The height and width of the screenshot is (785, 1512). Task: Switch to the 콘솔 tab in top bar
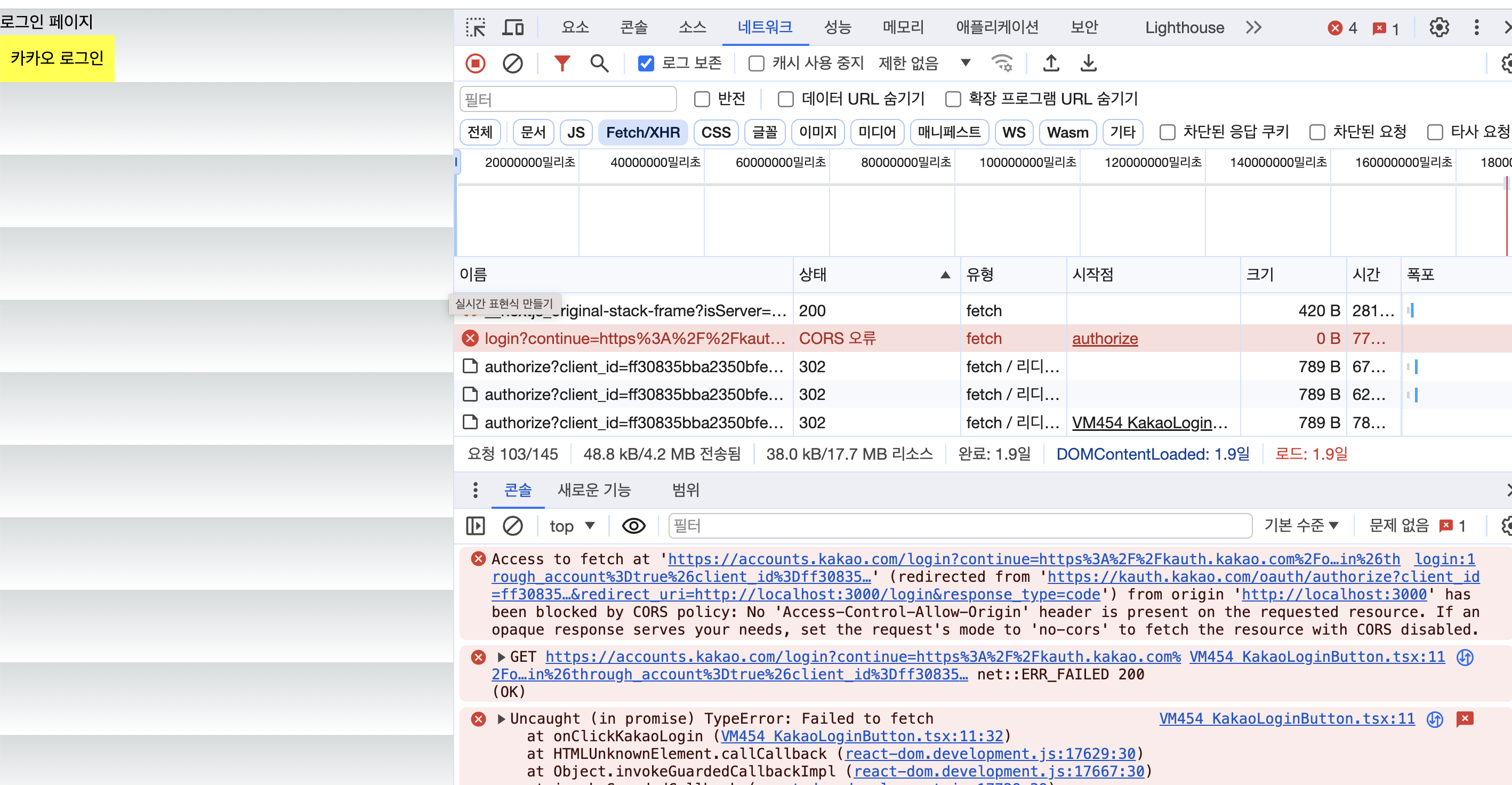[x=633, y=28]
